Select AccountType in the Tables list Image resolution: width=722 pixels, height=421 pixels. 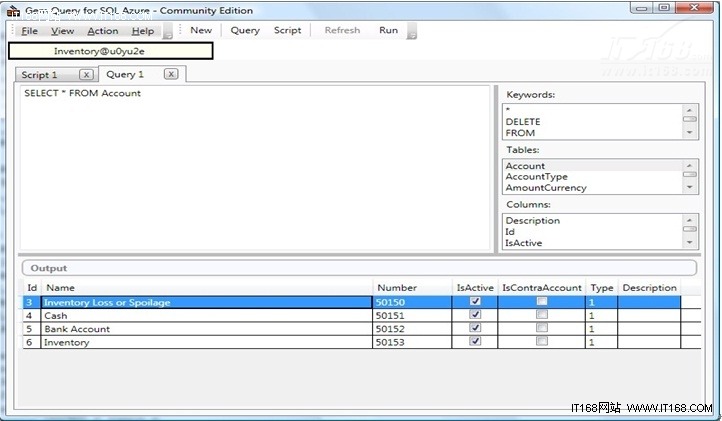pyautogui.click(x=593, y=176)
